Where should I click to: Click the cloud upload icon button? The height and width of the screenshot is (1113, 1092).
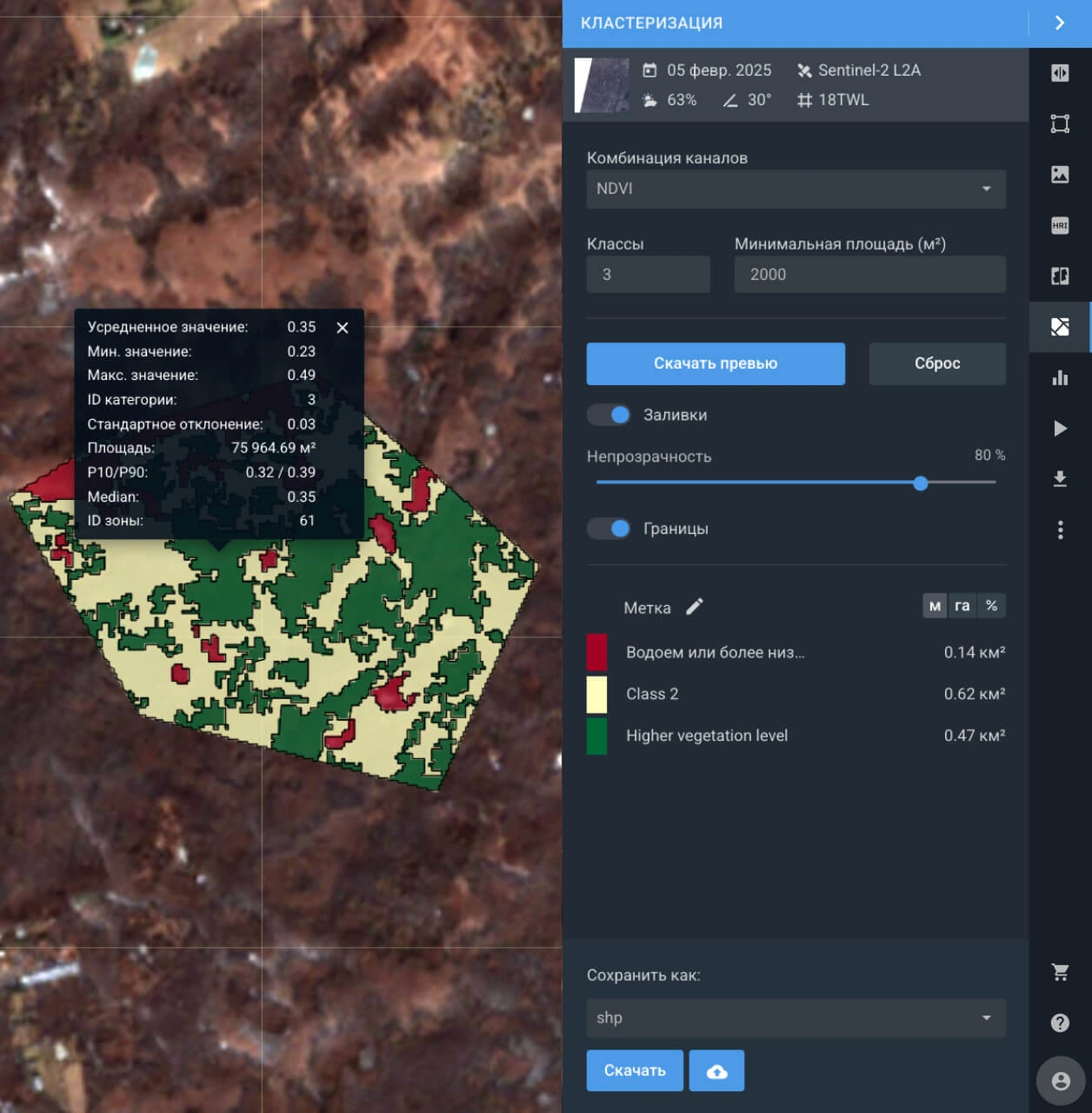click(716, 1070)
